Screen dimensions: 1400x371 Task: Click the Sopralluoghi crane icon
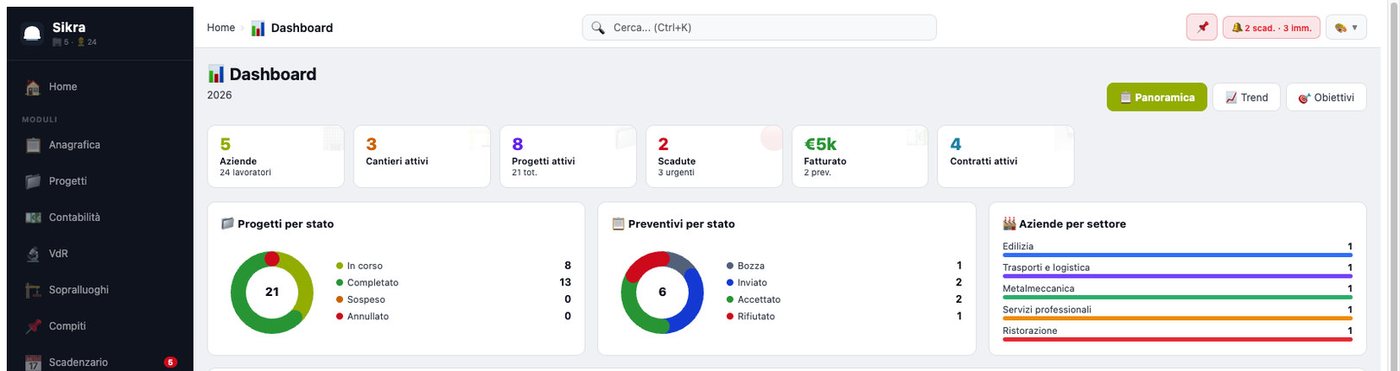point(32,290)
